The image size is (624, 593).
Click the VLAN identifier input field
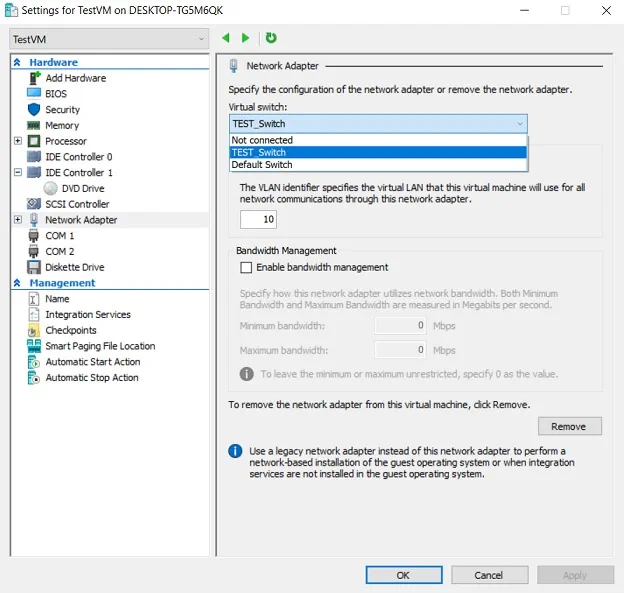258,219
